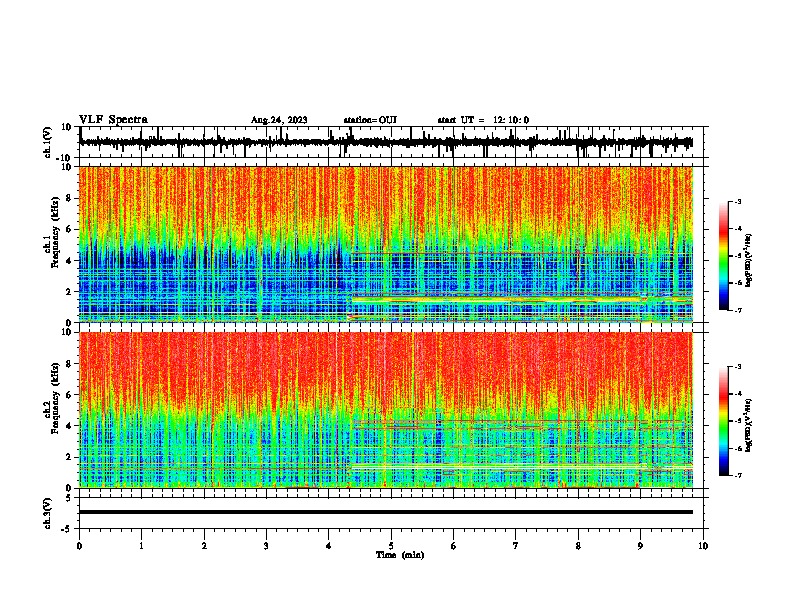Click the "-7" label on ch.1 colorbar
The height and width of the screenshot is (612, 792).
click(x=737, y=310)
